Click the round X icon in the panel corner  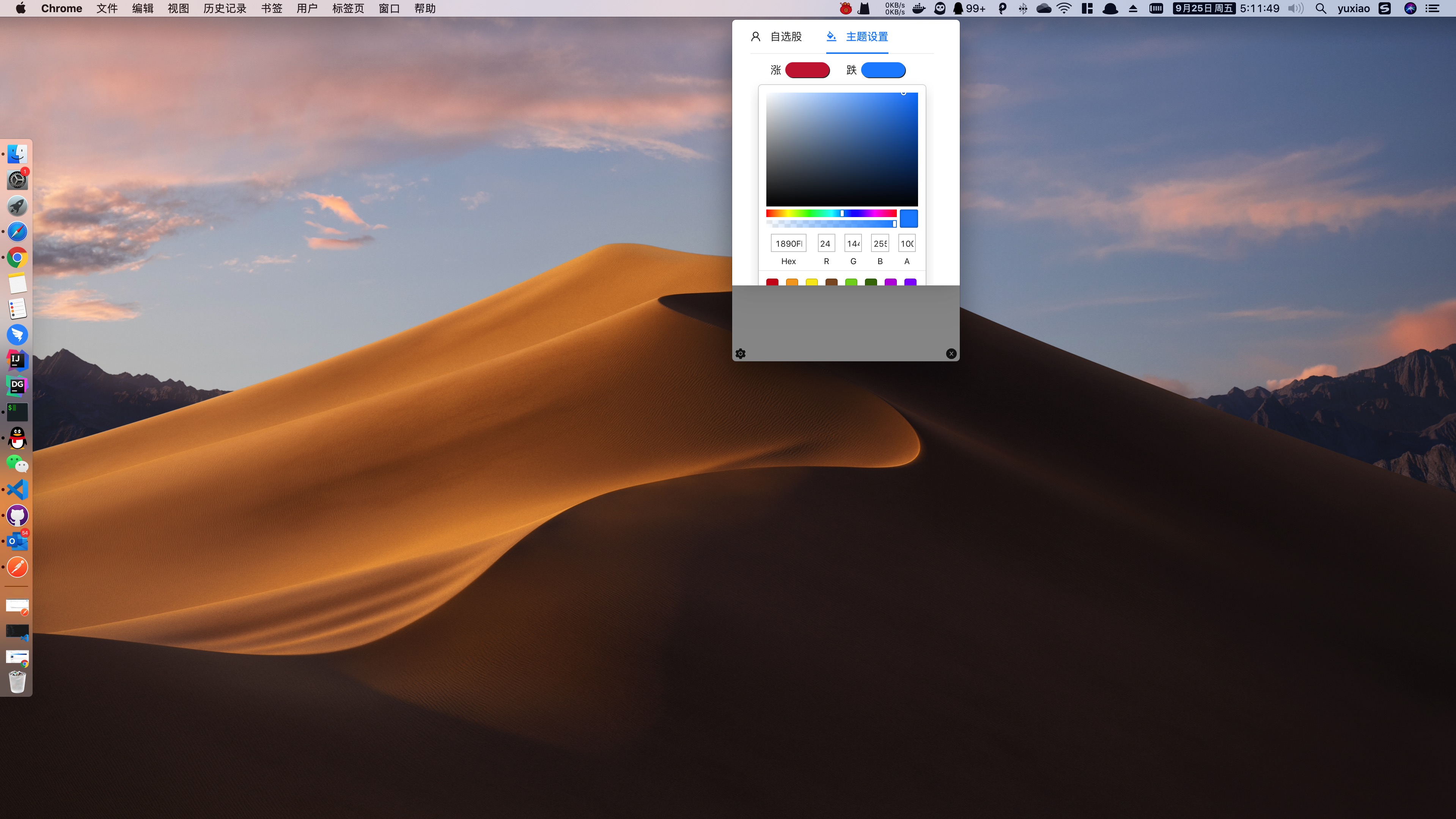[951, 353]
